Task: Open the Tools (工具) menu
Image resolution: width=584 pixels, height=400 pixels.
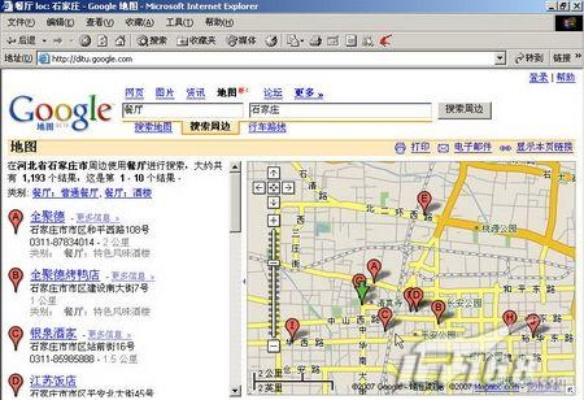Action: [179, 23]
